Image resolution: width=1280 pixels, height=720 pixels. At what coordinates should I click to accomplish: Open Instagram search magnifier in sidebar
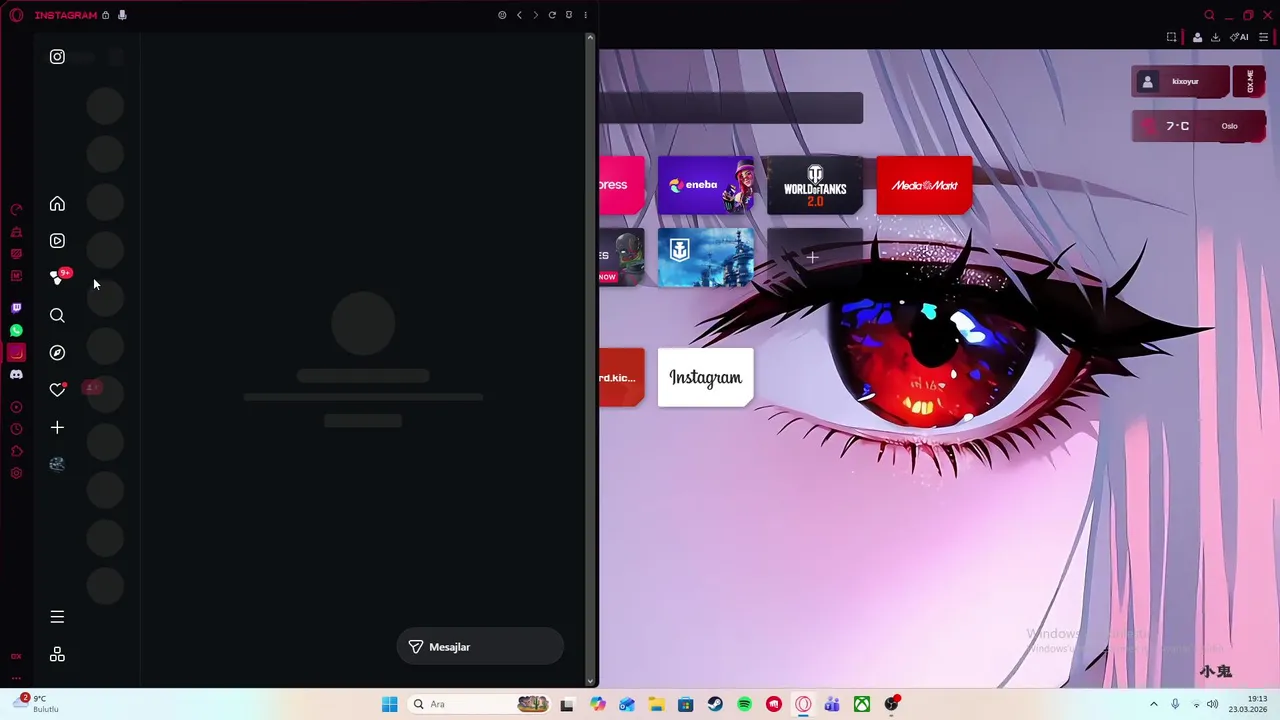point(57,316)
